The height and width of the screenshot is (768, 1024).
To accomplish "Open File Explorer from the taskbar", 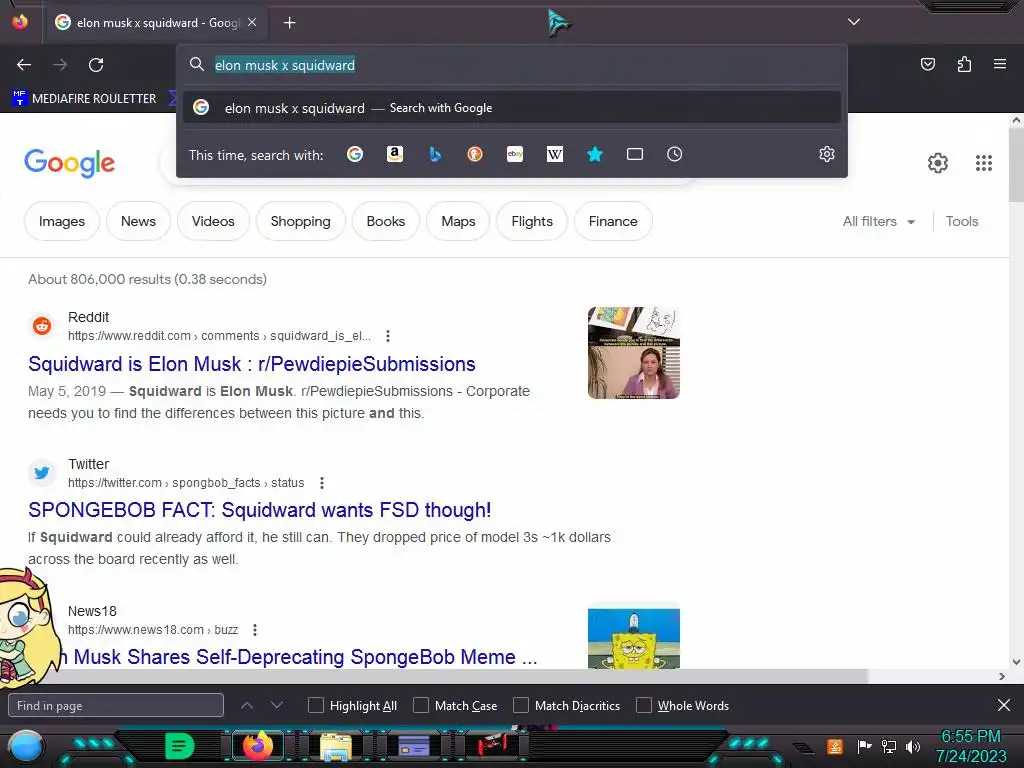I will tap(336, 746).
